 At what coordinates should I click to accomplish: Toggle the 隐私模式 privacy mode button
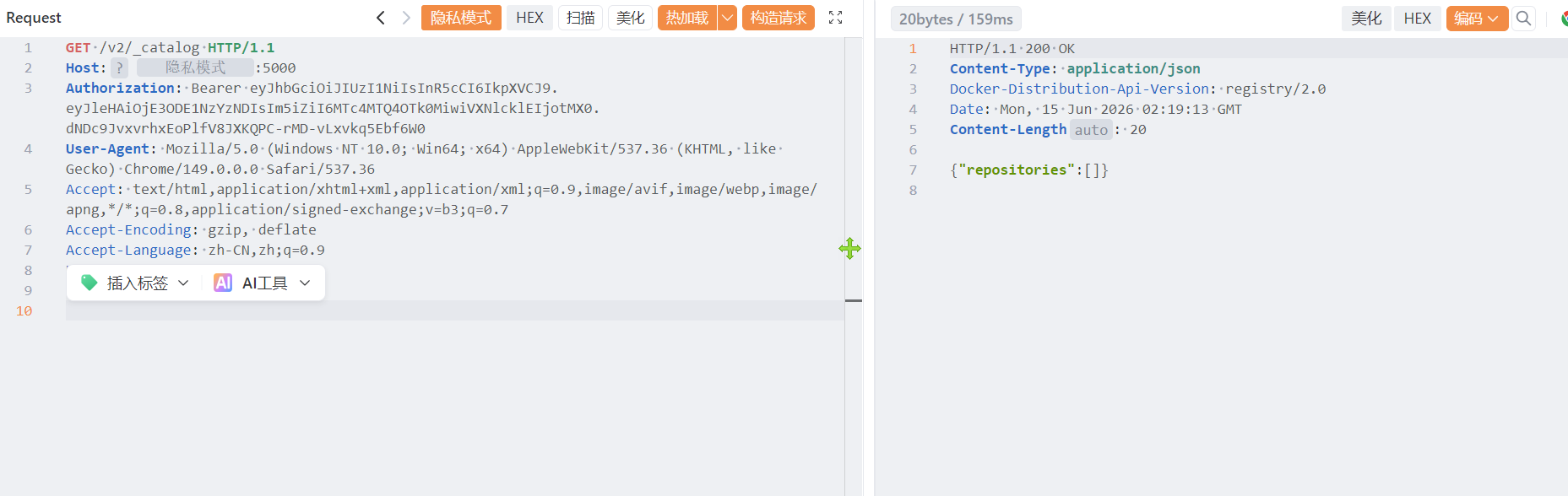461,18
